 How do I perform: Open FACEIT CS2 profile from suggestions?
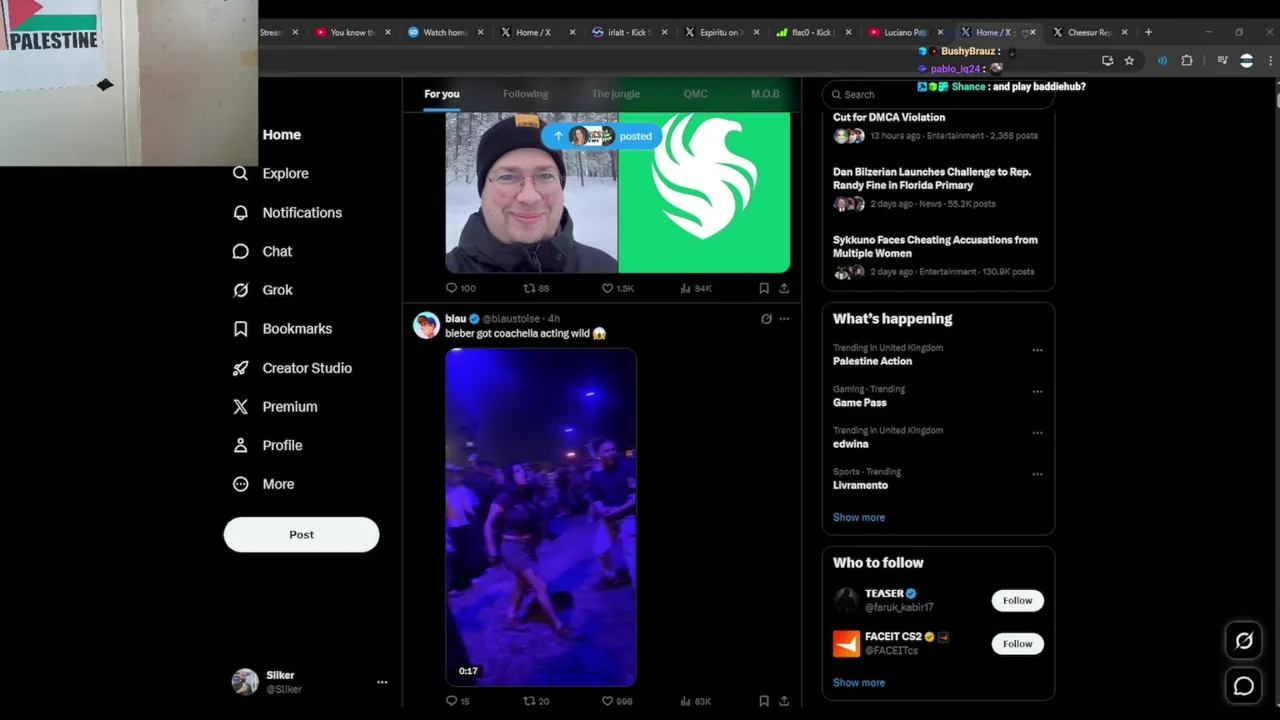tap(893, 637)
